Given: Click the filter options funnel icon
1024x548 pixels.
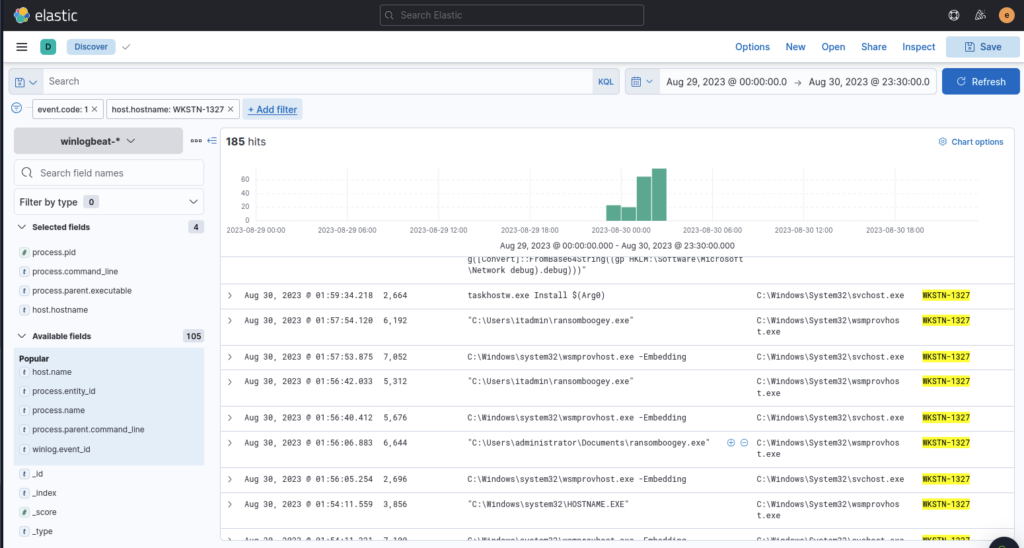Looking at the screenshot, I should [x=17, y=108].
